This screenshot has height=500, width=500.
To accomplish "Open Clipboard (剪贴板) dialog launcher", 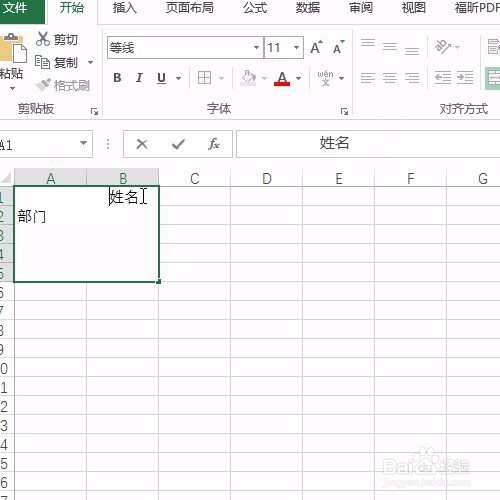I will click(x=94, y=112).
